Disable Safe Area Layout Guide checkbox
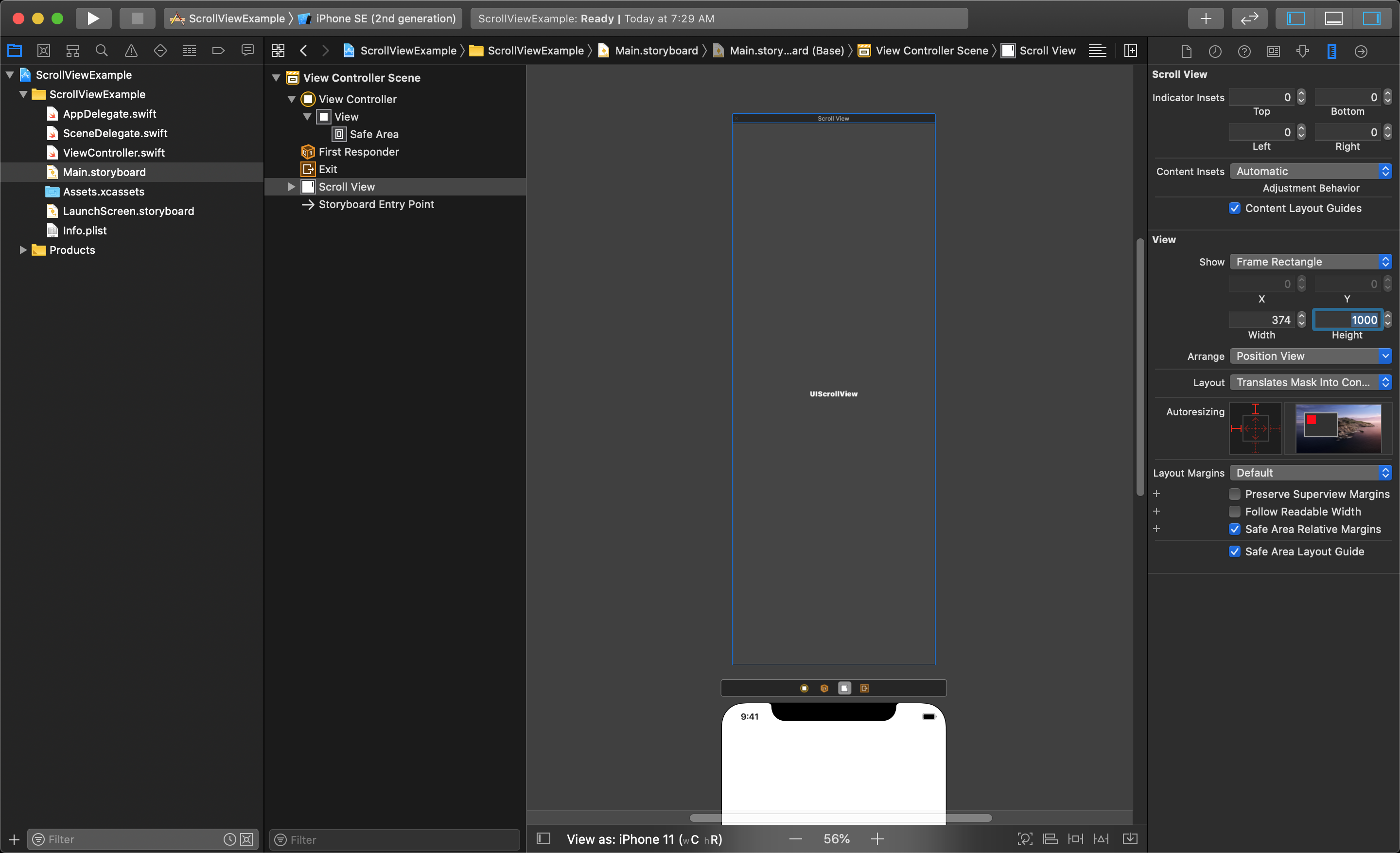 tap(1234, 551)
